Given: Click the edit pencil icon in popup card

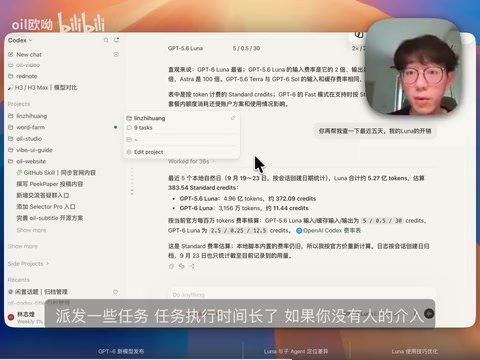Looking at the screenshot, I should click(233, 118).
